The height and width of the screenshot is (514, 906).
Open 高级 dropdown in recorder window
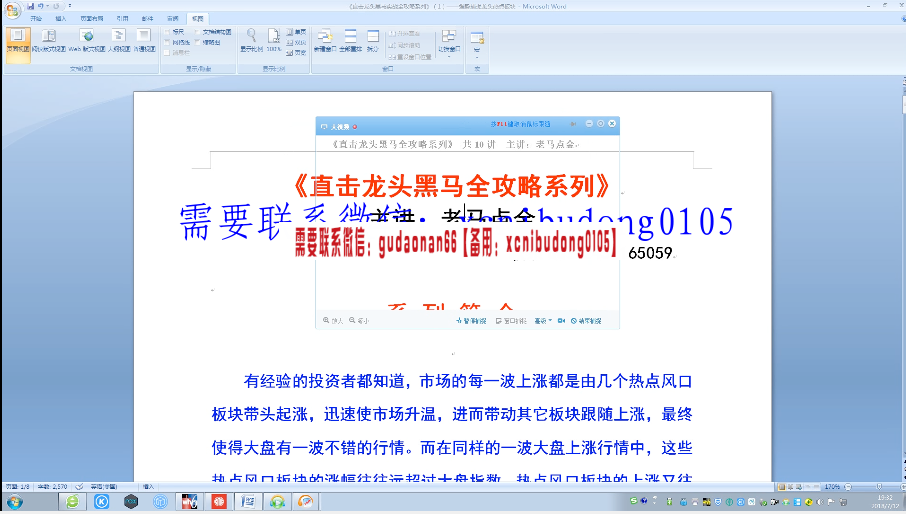[543, 321]
